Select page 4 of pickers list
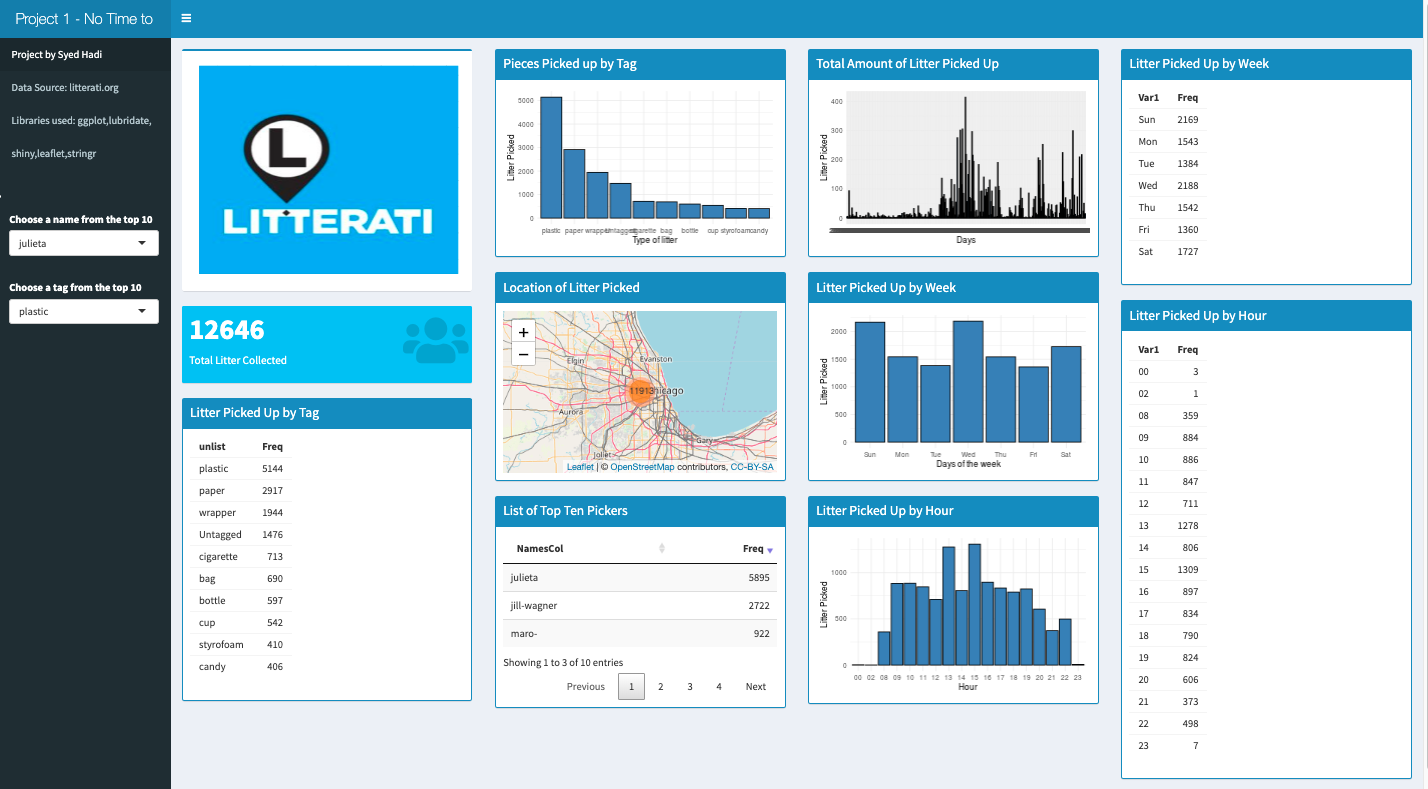 pyautogui.click(x=719, y=686)
